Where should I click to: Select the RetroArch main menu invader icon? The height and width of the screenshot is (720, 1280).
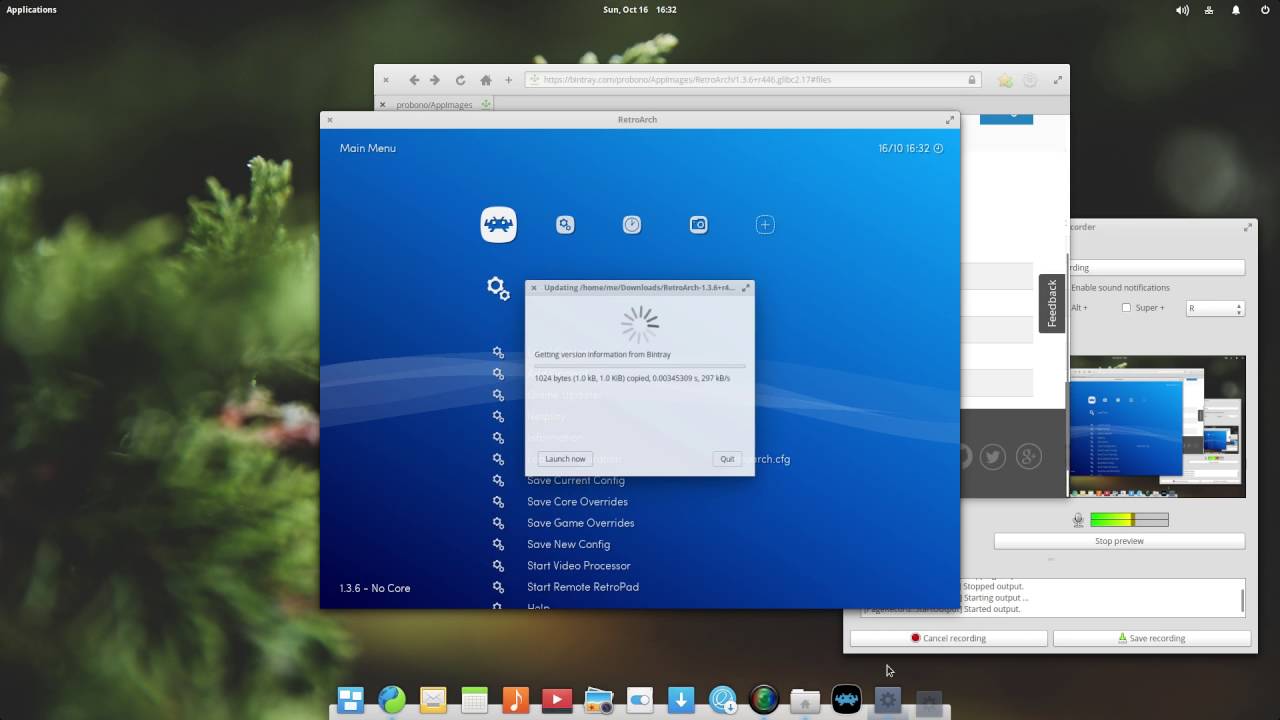498,225
